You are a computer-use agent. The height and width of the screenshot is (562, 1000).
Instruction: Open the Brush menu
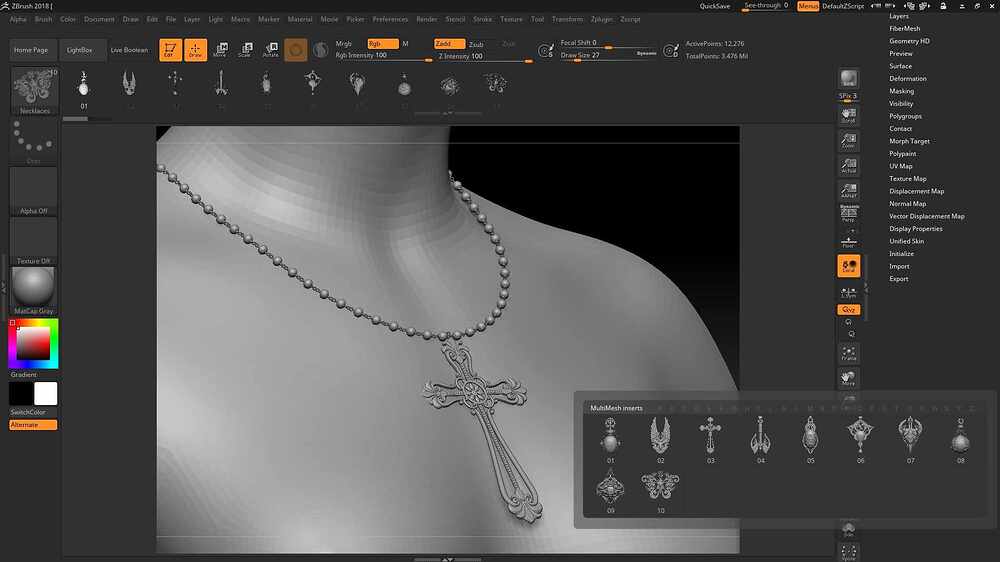click(x=43, y=19)
